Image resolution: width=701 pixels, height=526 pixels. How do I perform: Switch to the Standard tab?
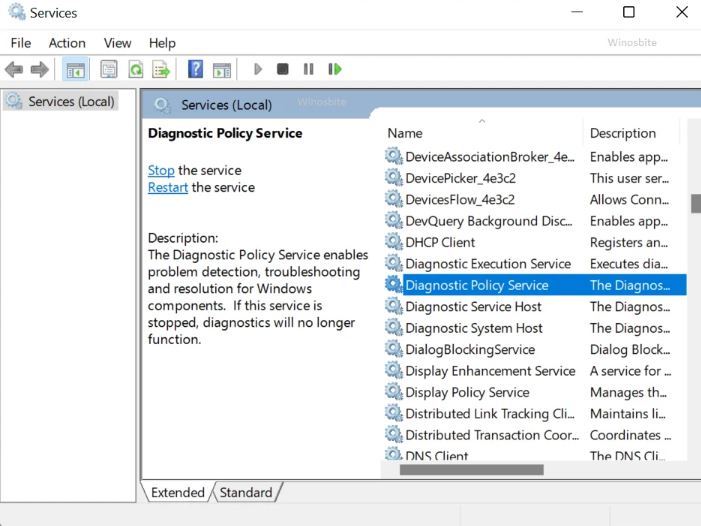coord(246,492)
